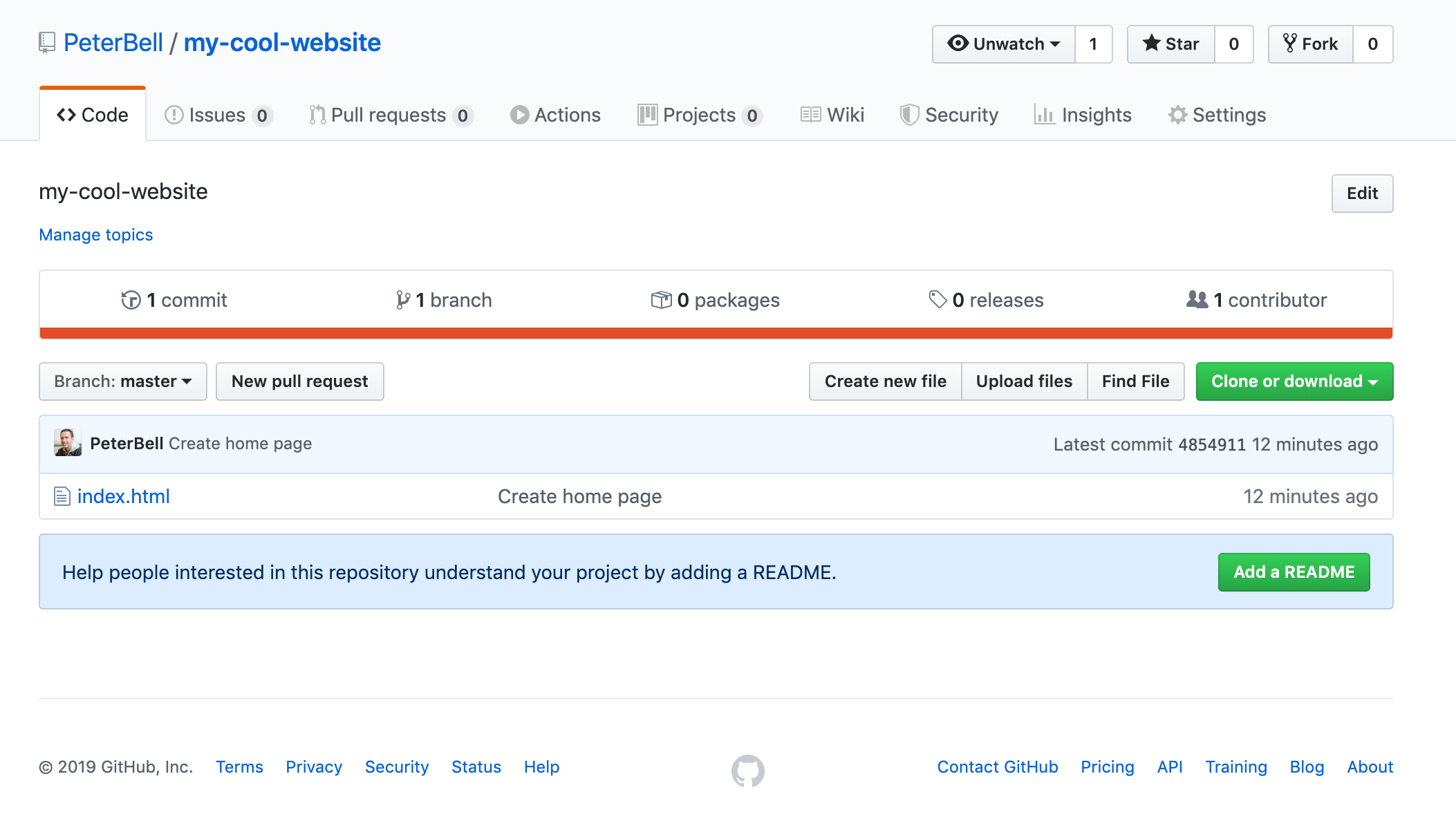Star this repository
The width and height of the screenshot is (1456, 821).
pos(1171,44)
